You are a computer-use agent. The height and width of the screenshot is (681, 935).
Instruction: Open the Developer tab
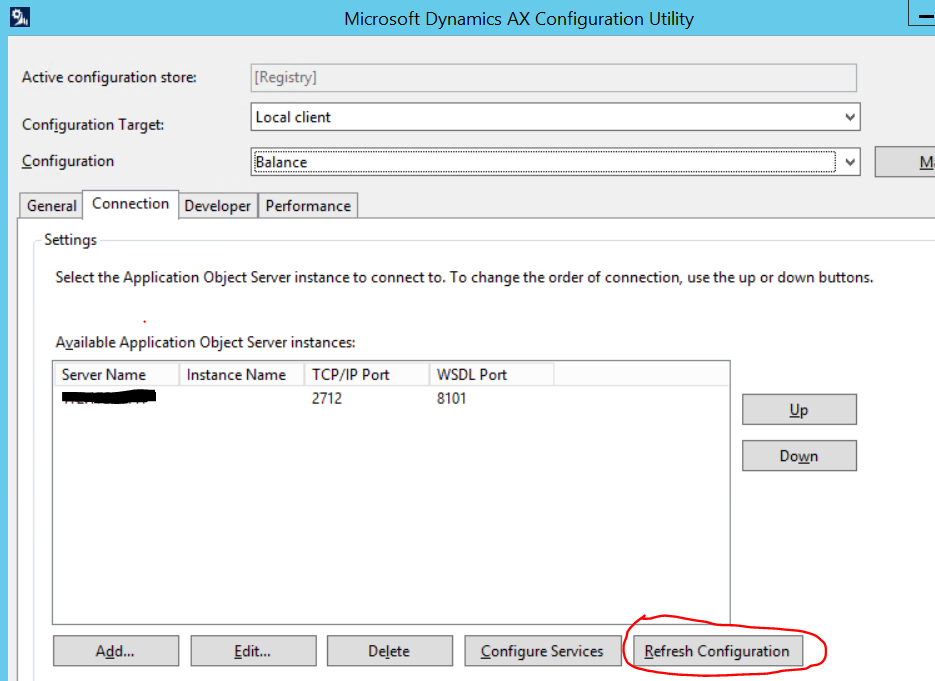click(218, 206)
